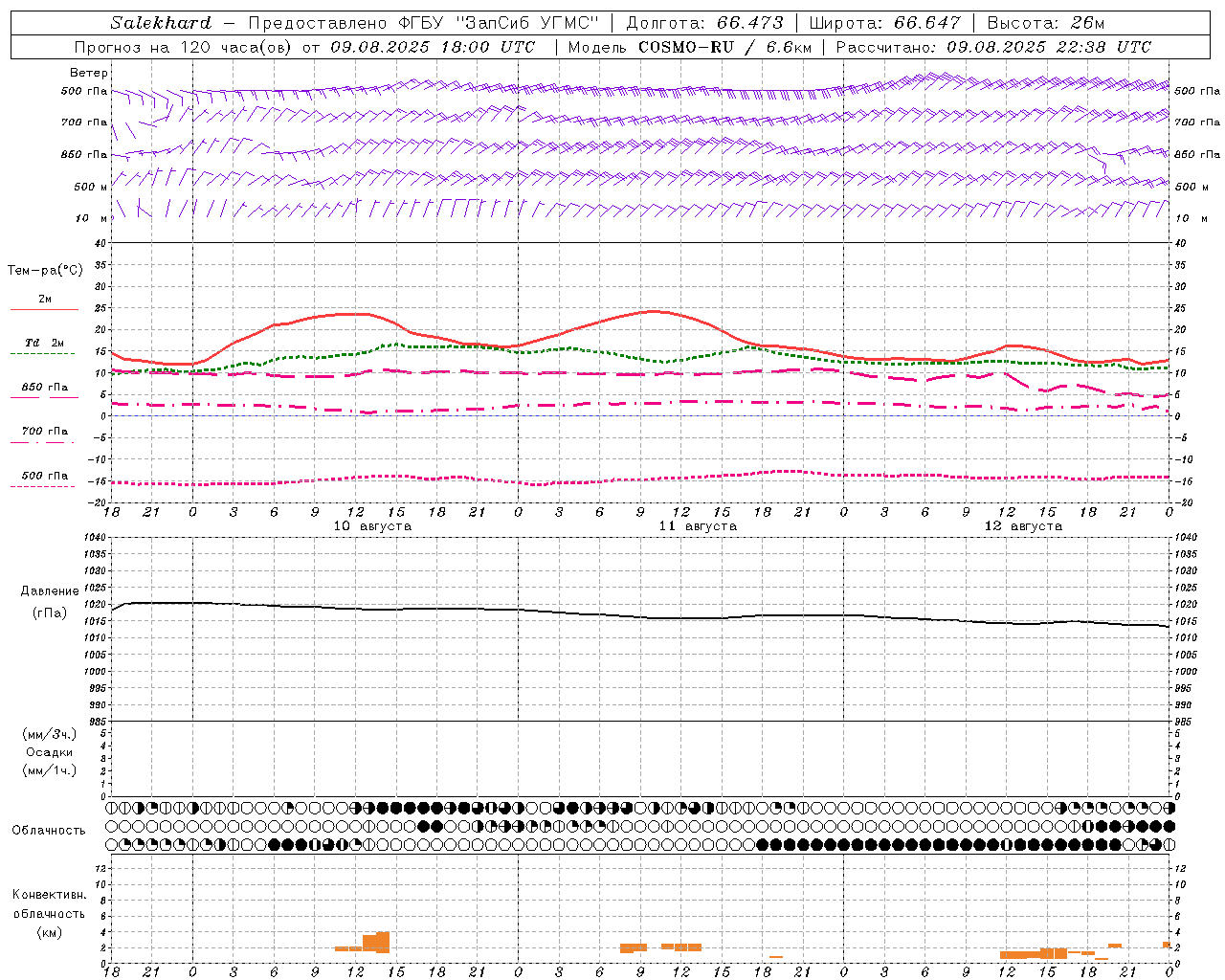This screenshot has height=980, width=1225.
Task: Click the "500 м" wind level label on the left
Action: click(91, 187)
